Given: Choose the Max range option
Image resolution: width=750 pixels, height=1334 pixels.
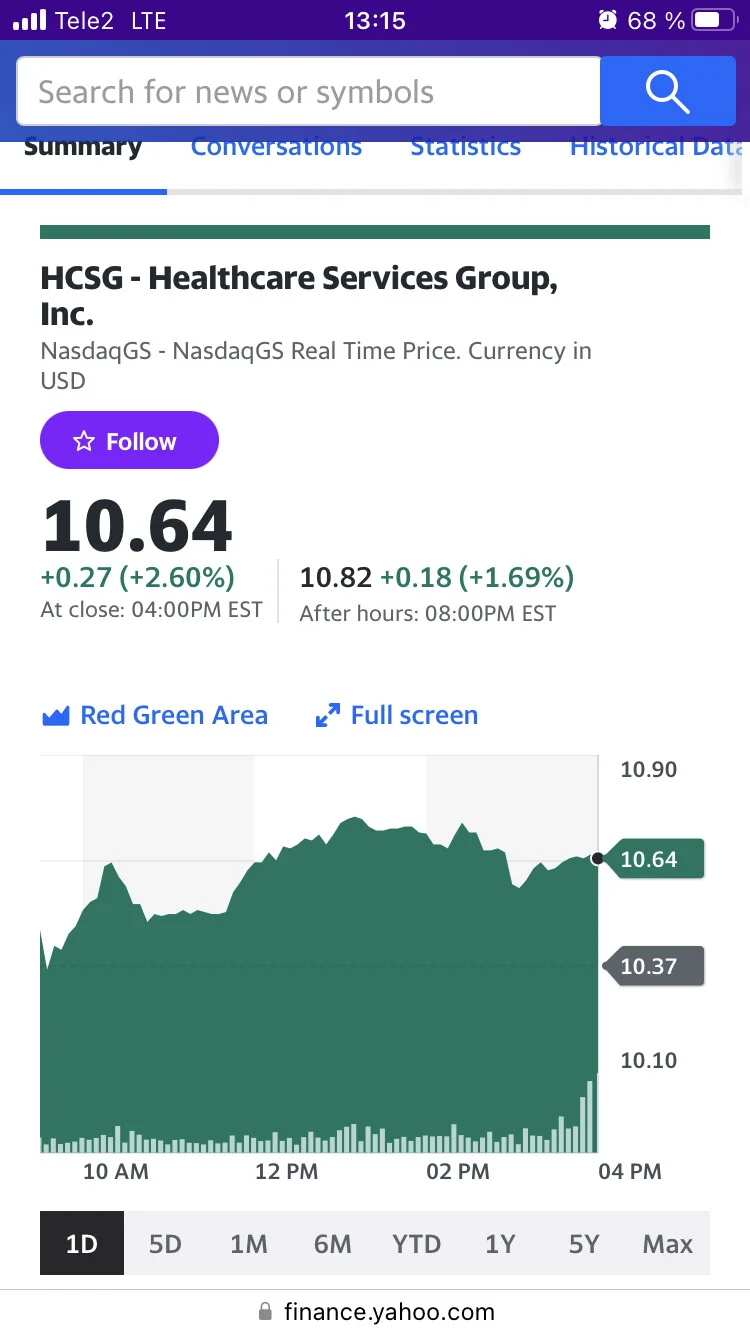Looking at the screenshot, I should pos(668,1243).
